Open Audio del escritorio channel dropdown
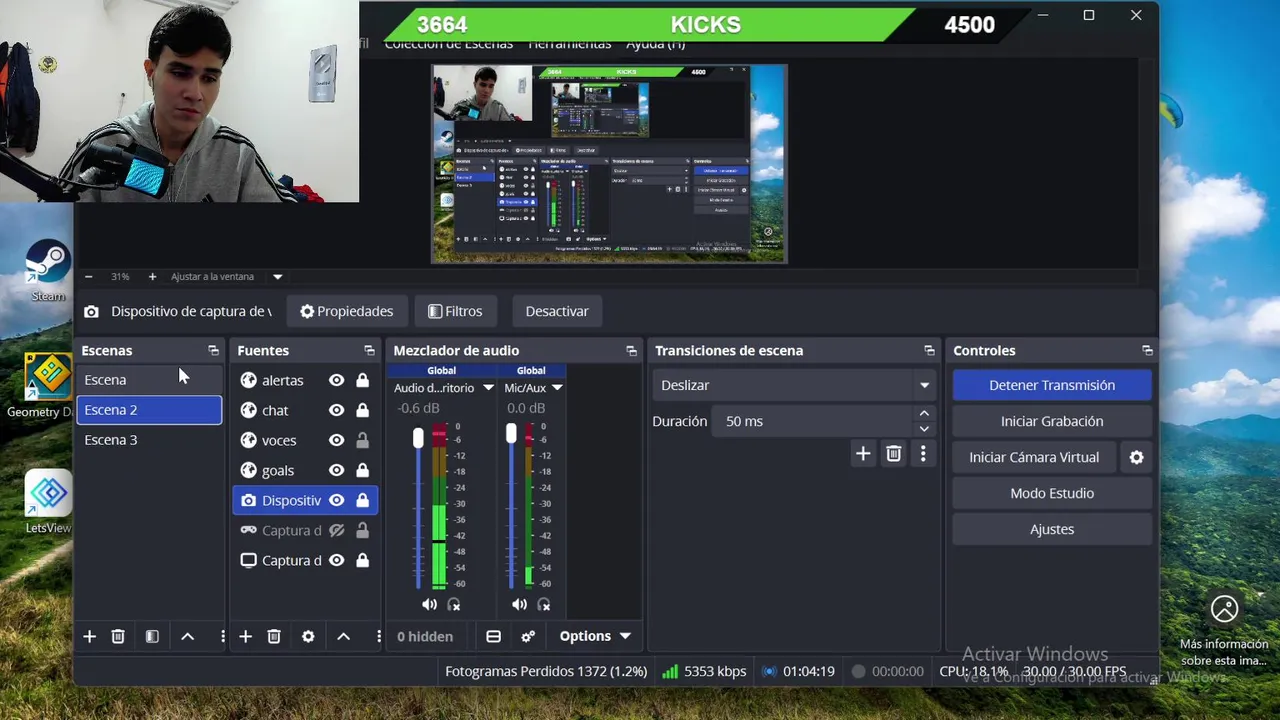Viewport: 1280px width, 720px height. pyautogui.click(x=488, y=388)
